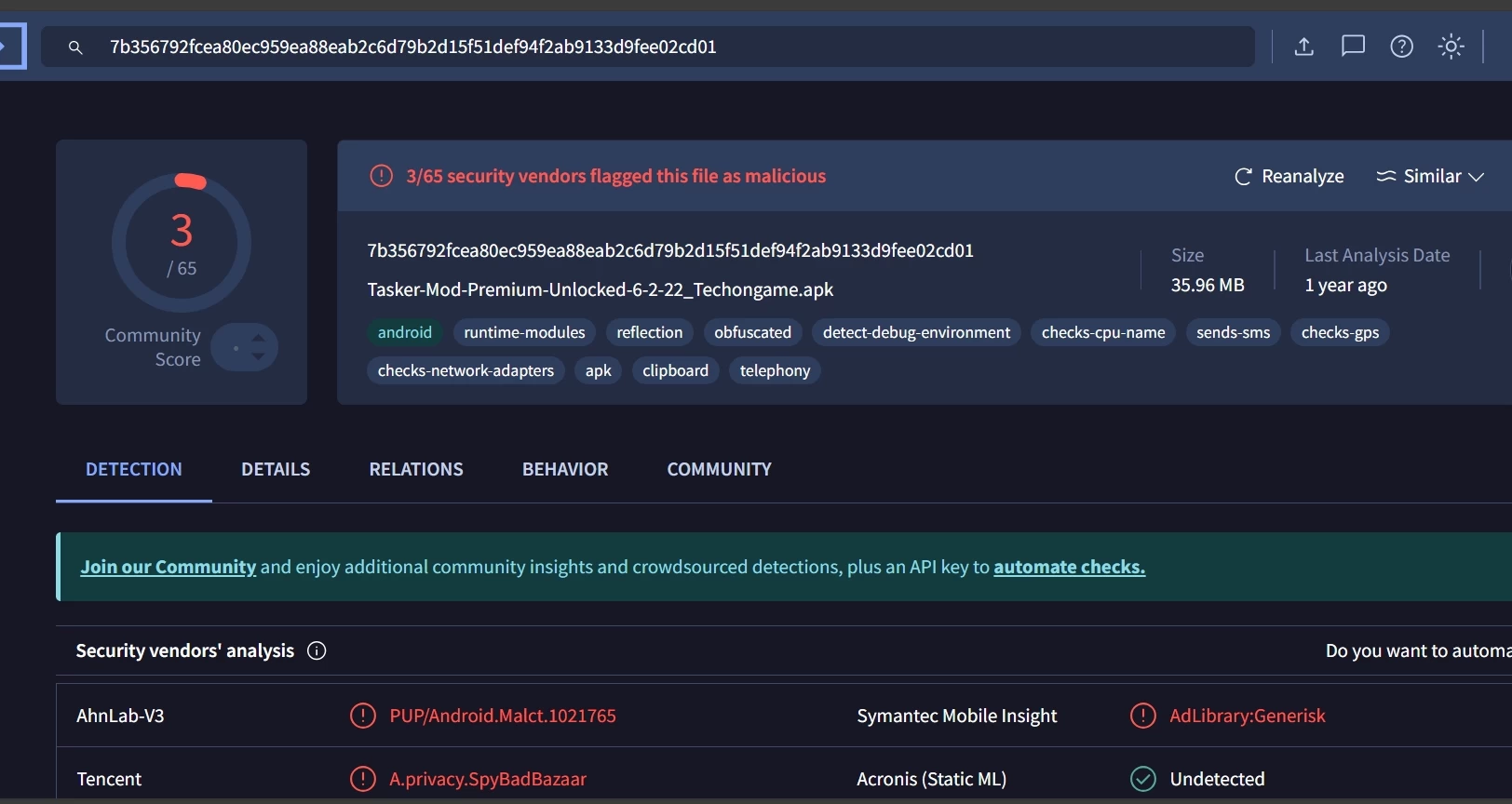Click the green check icon for Acronis
This screenshot has width=1512, height=804.
(x=1142, y=779)
